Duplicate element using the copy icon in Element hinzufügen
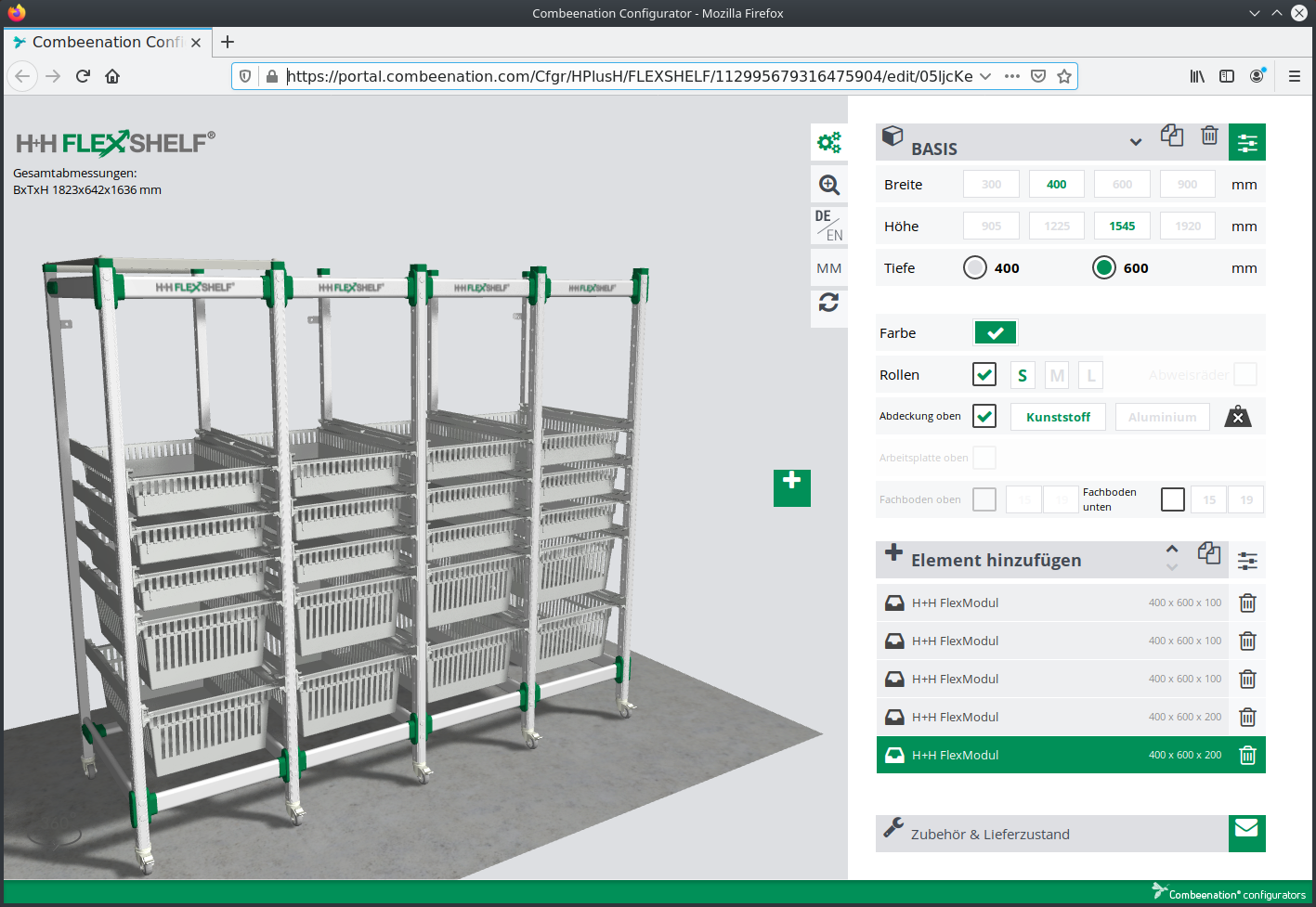 click(1209, 553)
